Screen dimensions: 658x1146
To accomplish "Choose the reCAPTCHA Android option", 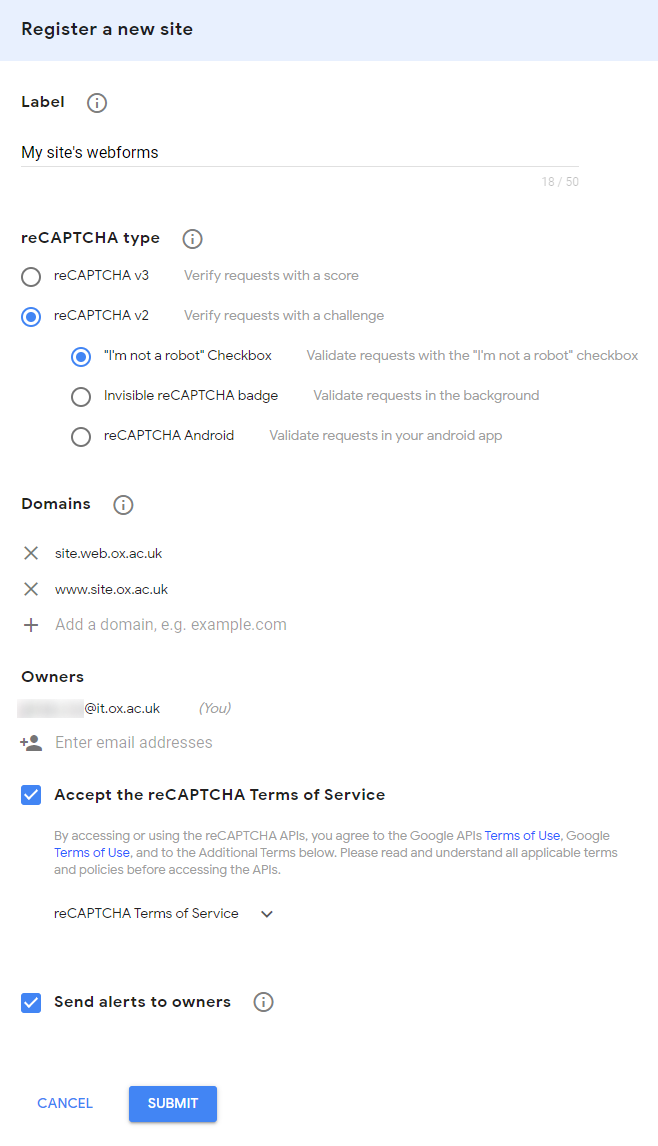I will coord(81,436).
